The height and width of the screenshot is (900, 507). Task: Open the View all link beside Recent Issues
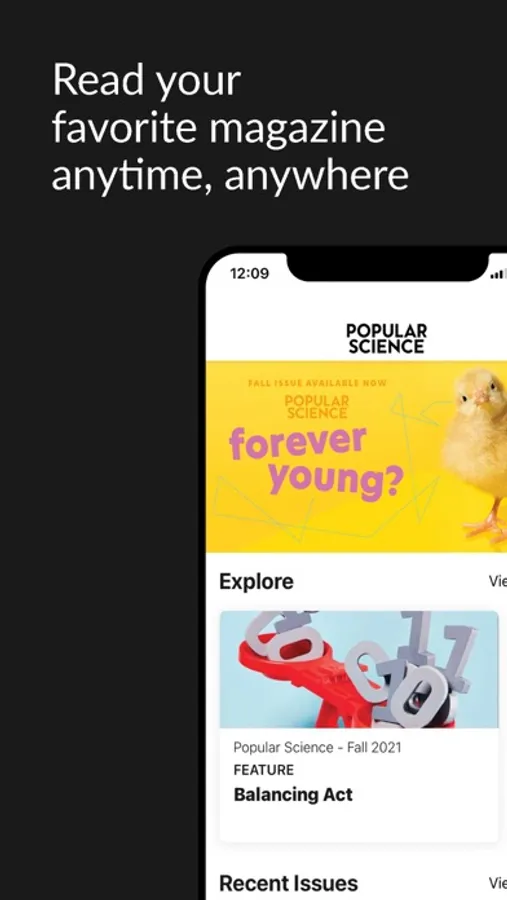(x=497, y=882)
